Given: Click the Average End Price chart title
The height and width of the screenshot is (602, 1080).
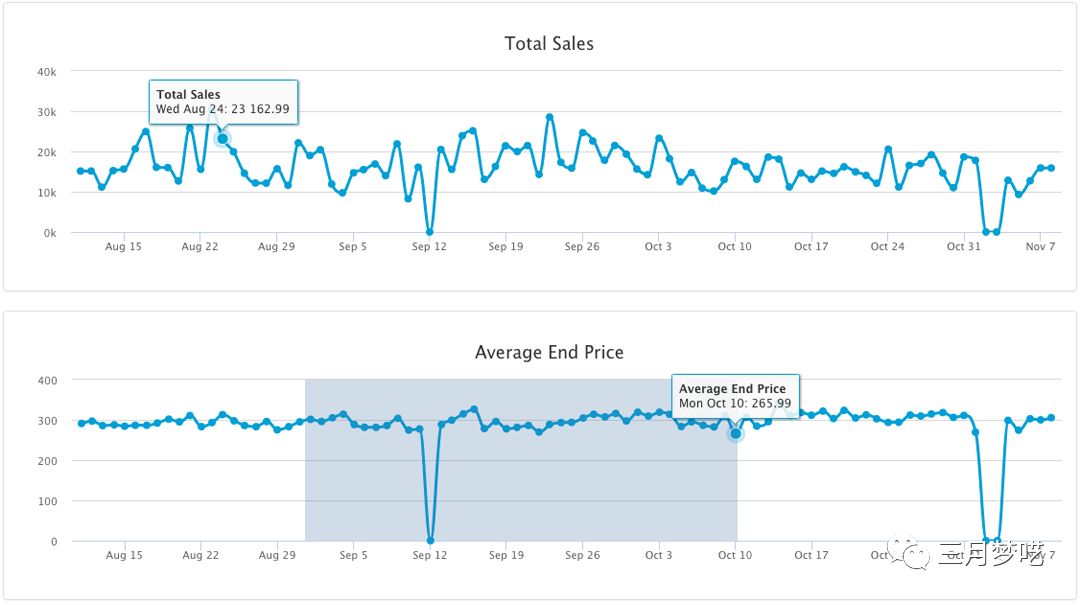Looking at the screenshot, I should (549, 352).
